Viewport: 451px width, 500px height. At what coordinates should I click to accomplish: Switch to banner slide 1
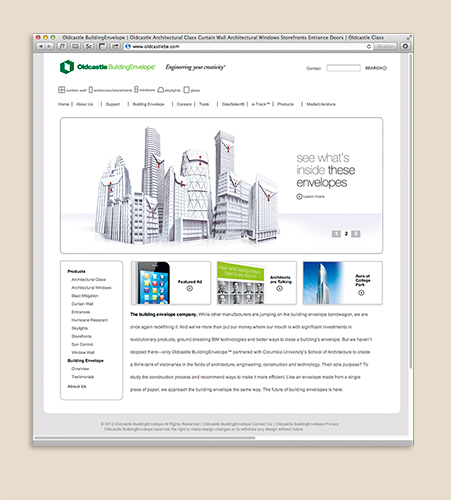(x=336, y=234)
